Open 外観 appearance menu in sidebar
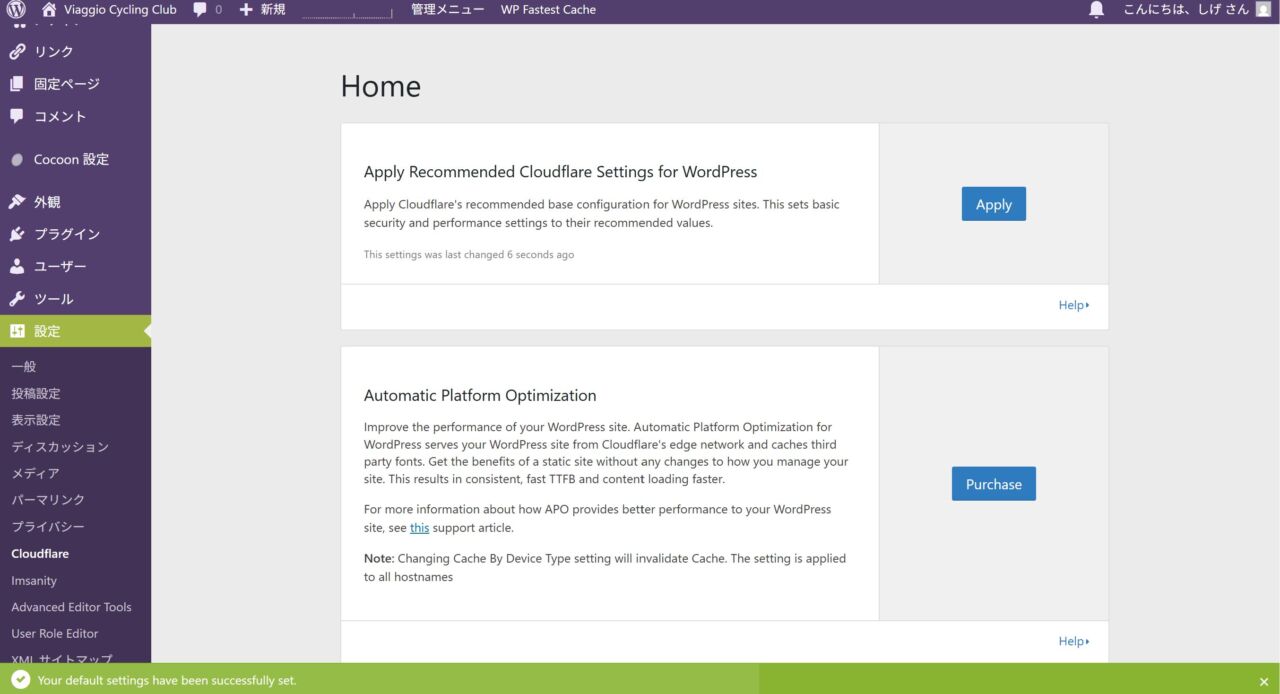This screenshot has width=1280, height=694. pos(47,202)
